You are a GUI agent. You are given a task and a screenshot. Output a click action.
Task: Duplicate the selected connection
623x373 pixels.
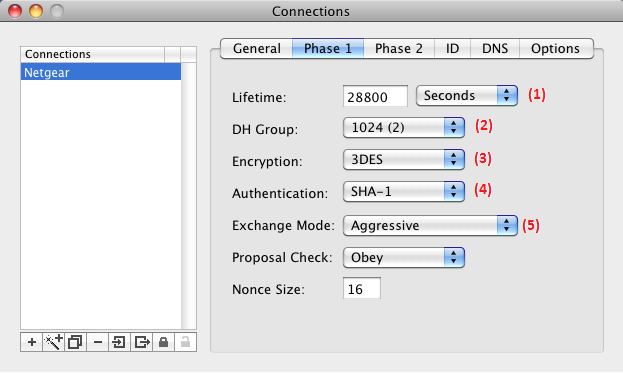[75, 342]
